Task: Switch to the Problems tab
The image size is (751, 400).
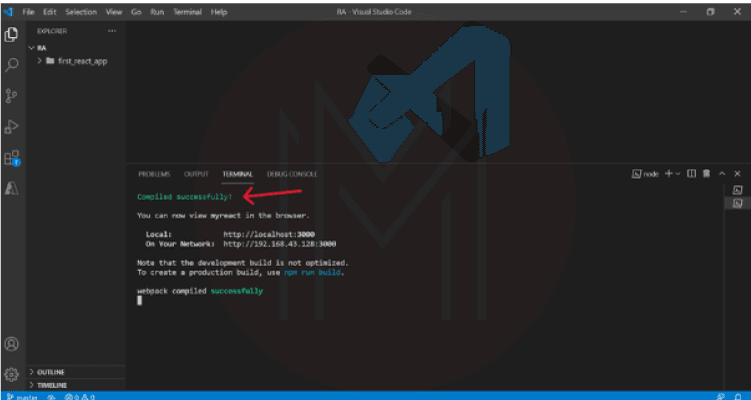Action: pyautogui.click(x=154, y=174)
